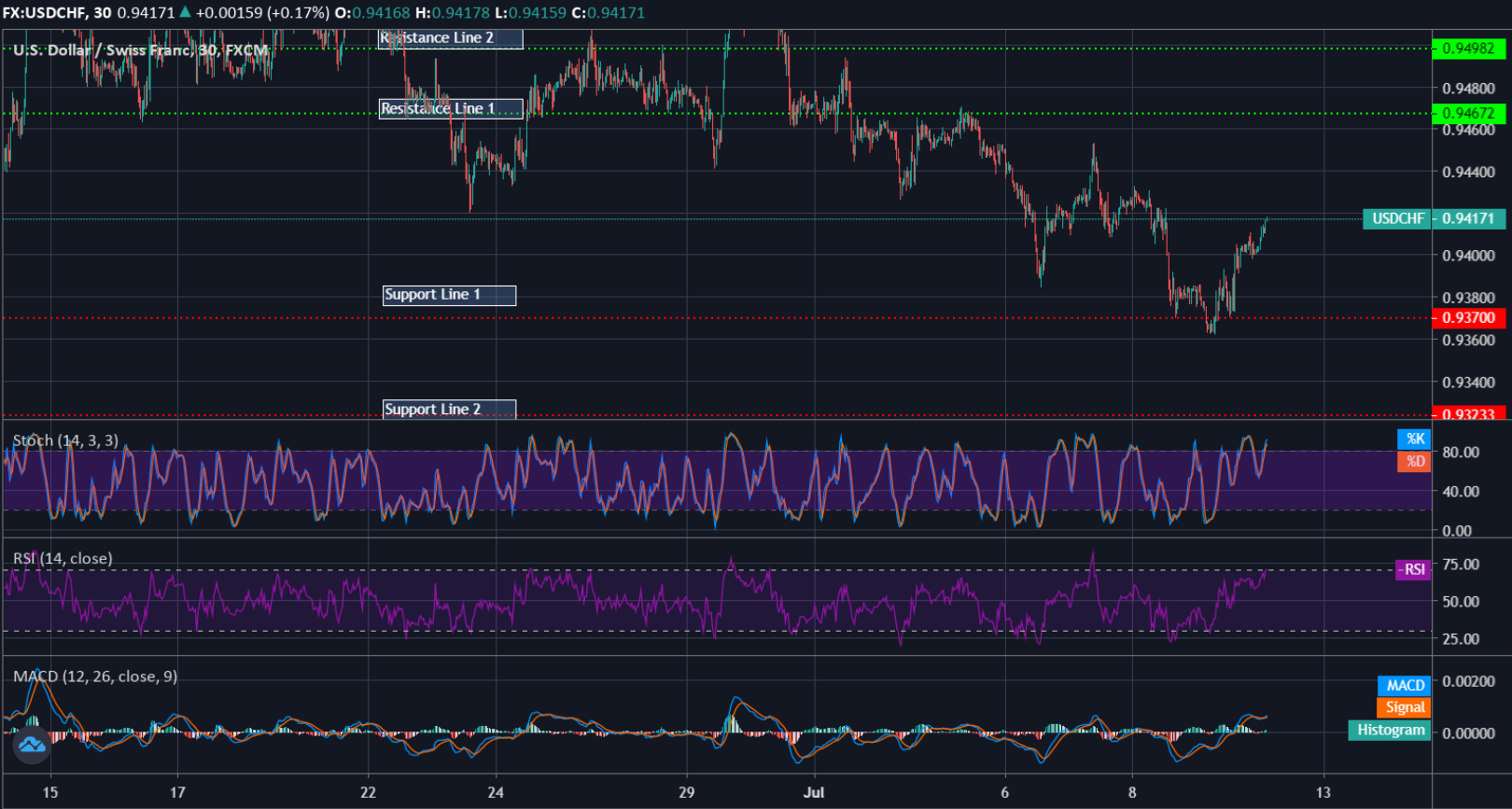The image size is (1512, 809).
Task: Click the Signal legend badge
Action: (x=1404, y=708)
